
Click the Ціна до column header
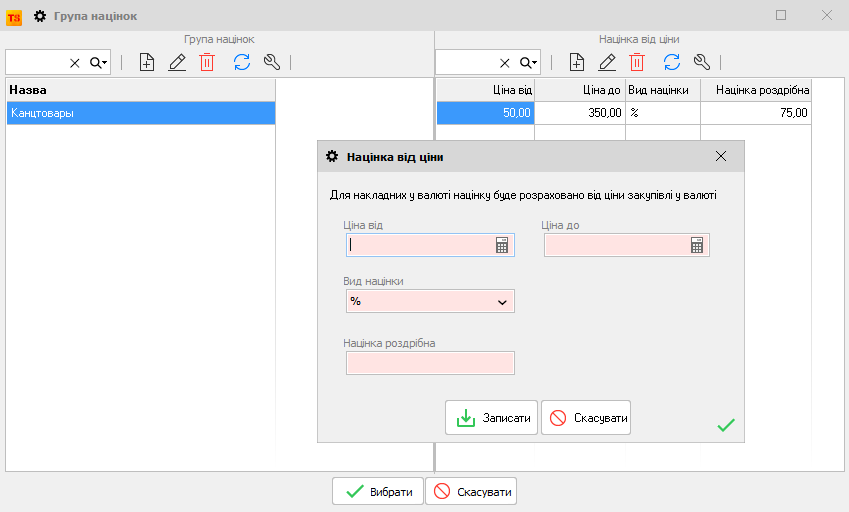pos(580,90)
